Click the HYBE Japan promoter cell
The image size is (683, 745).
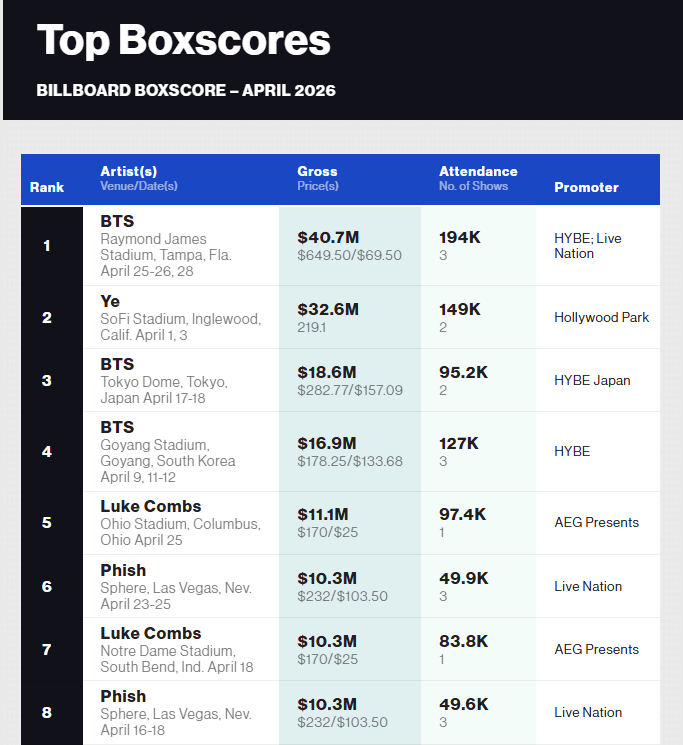pyautogui.click(x=592, y=381)
